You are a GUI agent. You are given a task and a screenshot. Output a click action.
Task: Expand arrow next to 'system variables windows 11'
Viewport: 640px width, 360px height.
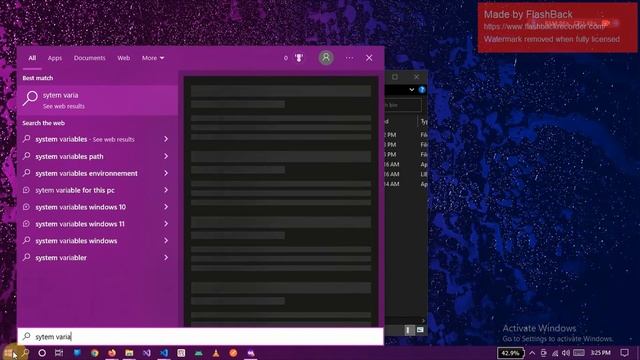166,224
